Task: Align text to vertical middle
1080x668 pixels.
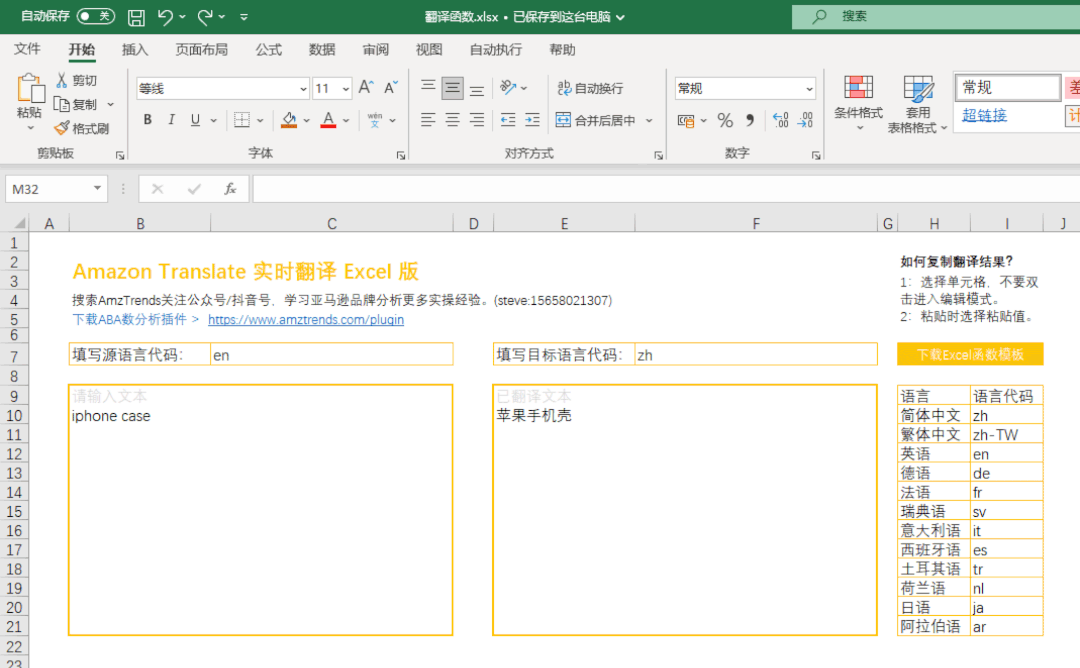Action: point(453,87)
